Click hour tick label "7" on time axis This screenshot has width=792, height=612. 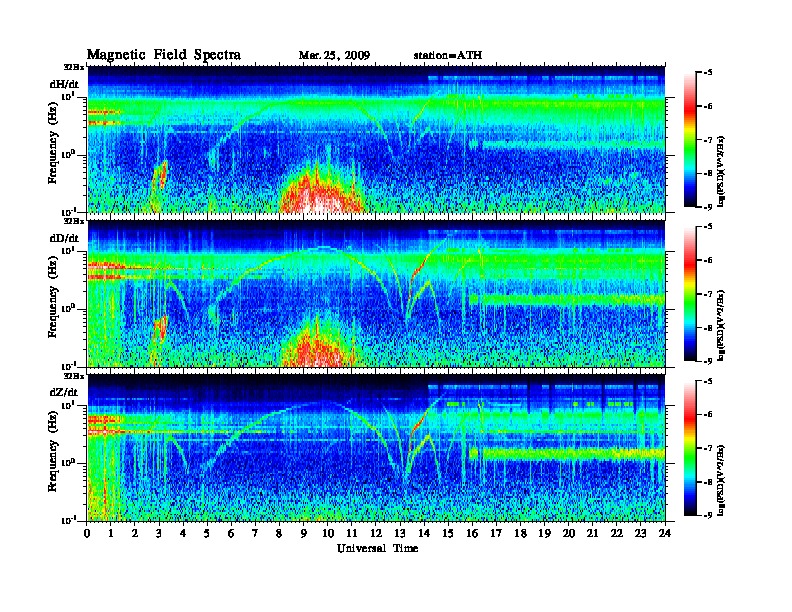click(256, 534)
